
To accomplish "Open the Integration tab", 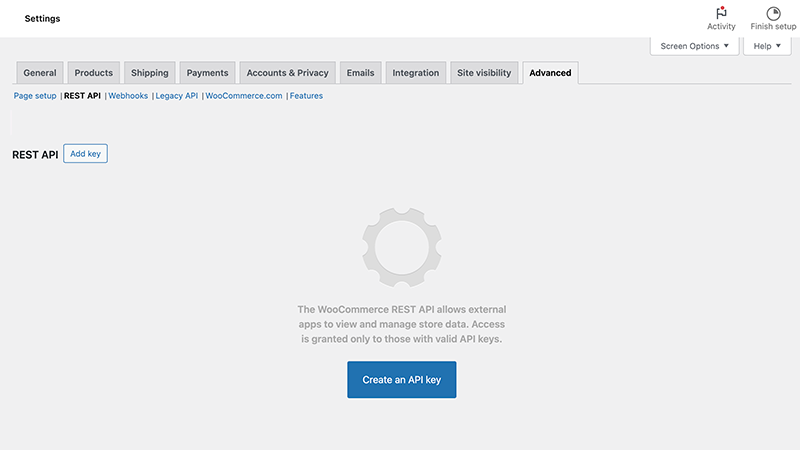I will pos(415,73).
